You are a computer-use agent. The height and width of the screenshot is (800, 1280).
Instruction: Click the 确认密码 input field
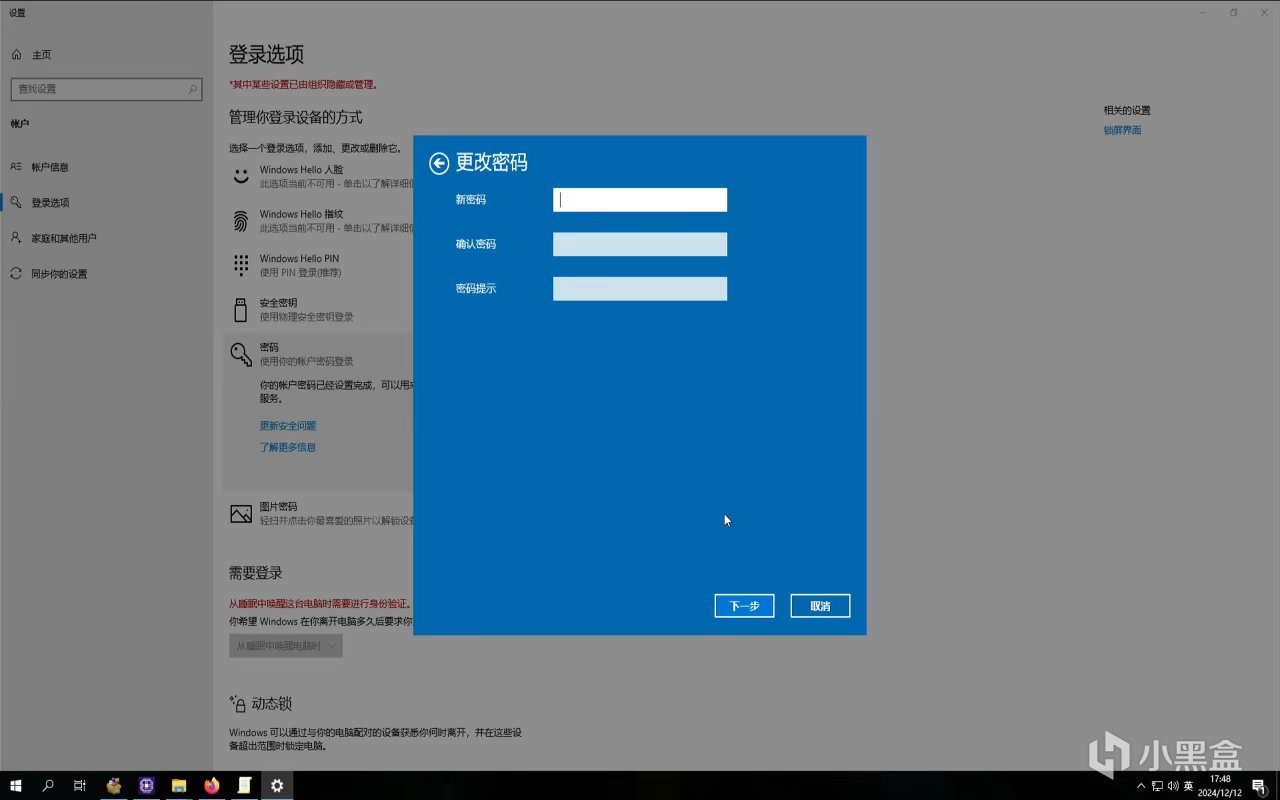[640, 244]
